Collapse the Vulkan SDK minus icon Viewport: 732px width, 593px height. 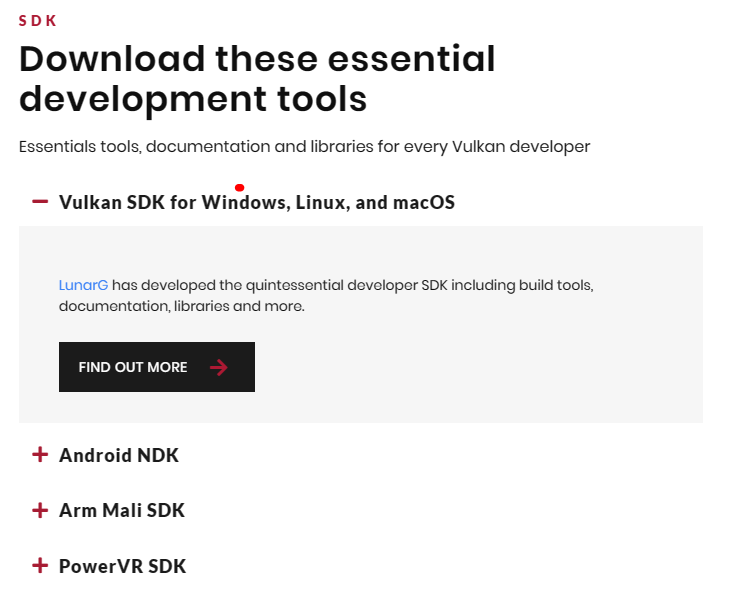coord(40,202)
